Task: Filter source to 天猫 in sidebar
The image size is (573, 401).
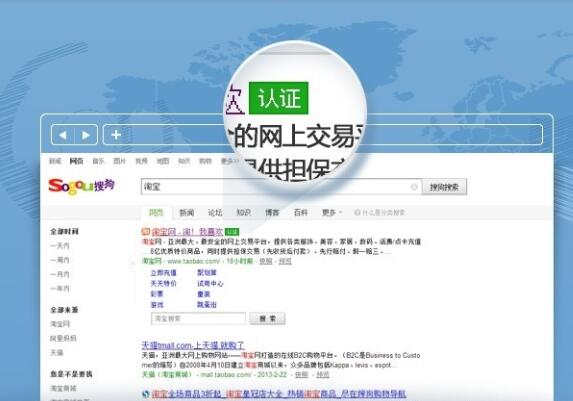Action: click(x=57, y=353)
